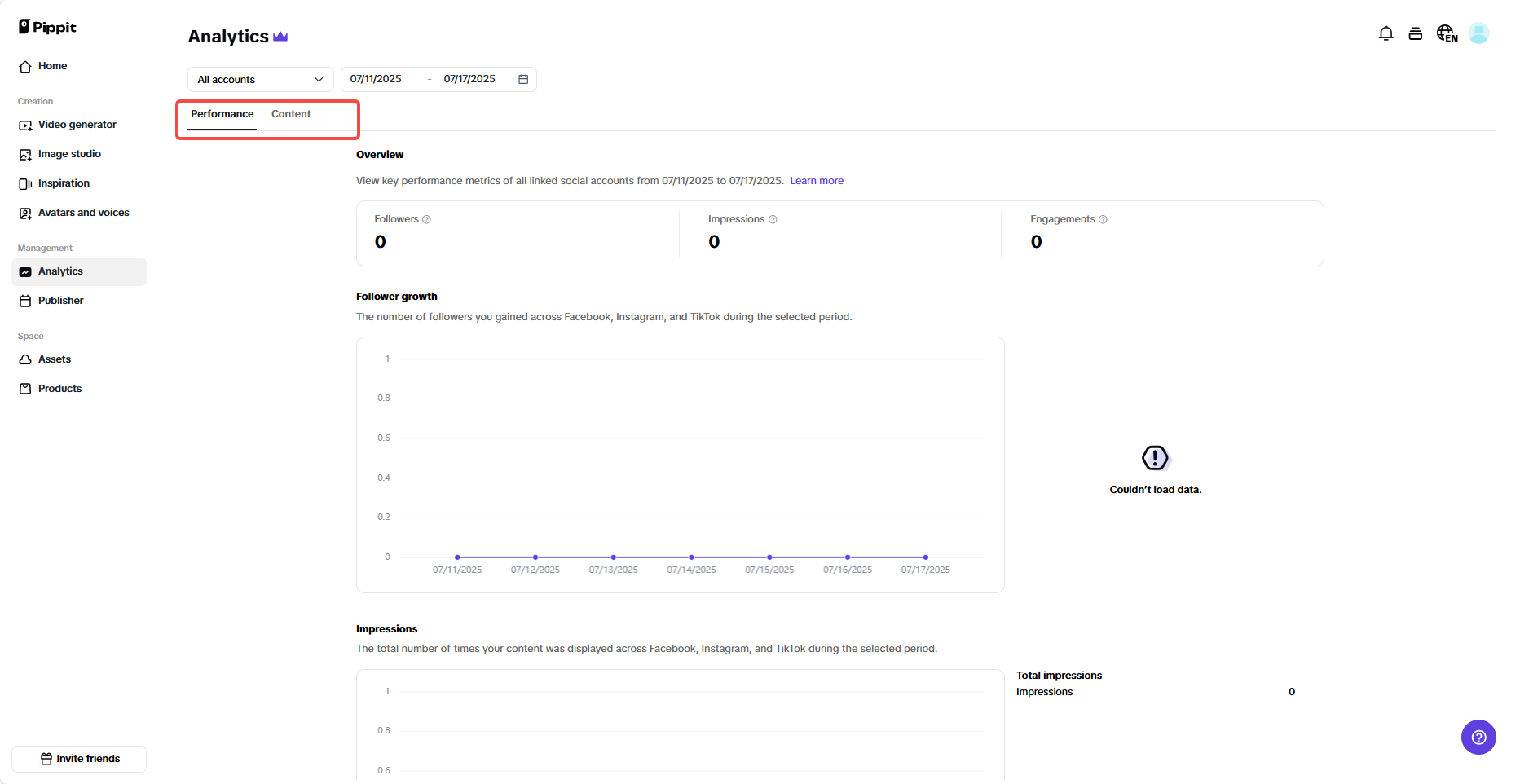Click the credits stack icon in header
This screenshot has height=784, width=1520.
1416,33
